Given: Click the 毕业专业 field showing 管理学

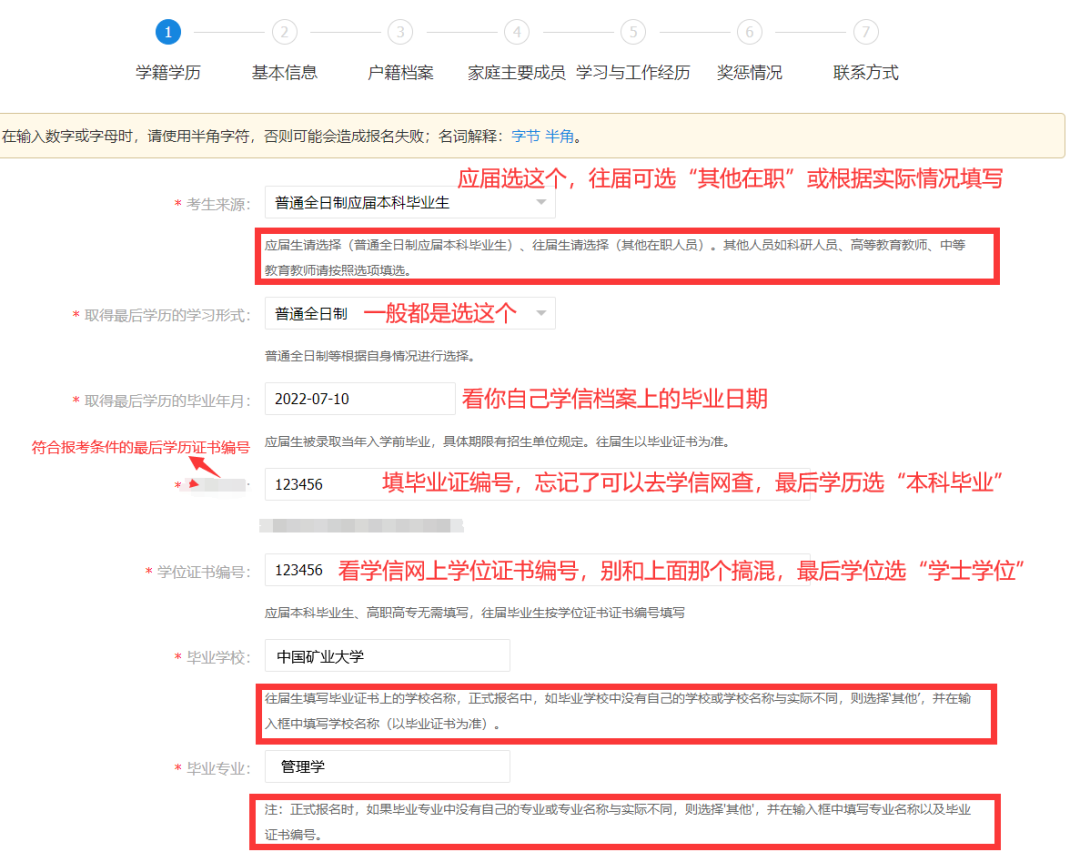Looking at the screenshot, I should pos(387,767).
